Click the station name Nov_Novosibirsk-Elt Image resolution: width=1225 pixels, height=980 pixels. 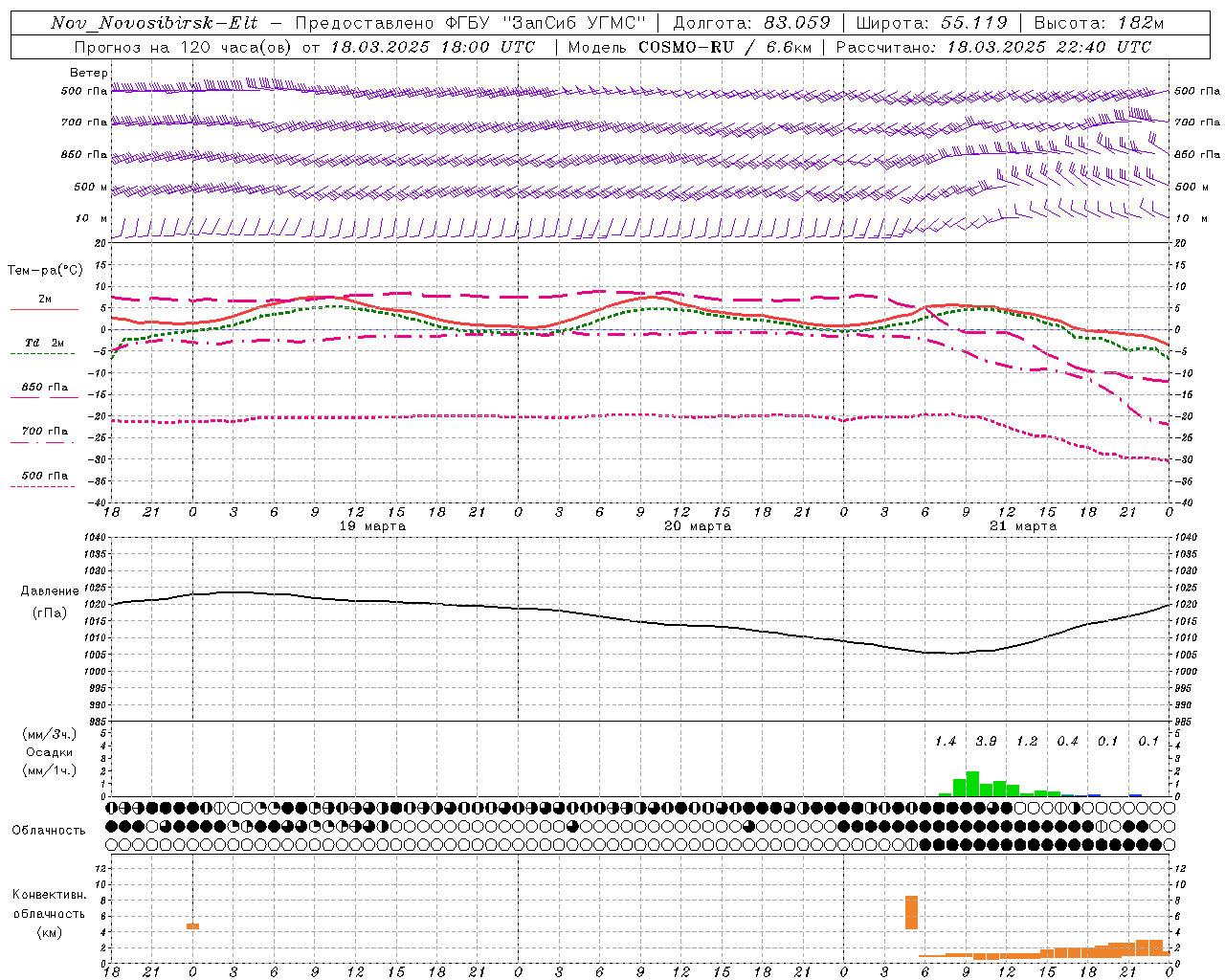(154, 23)
